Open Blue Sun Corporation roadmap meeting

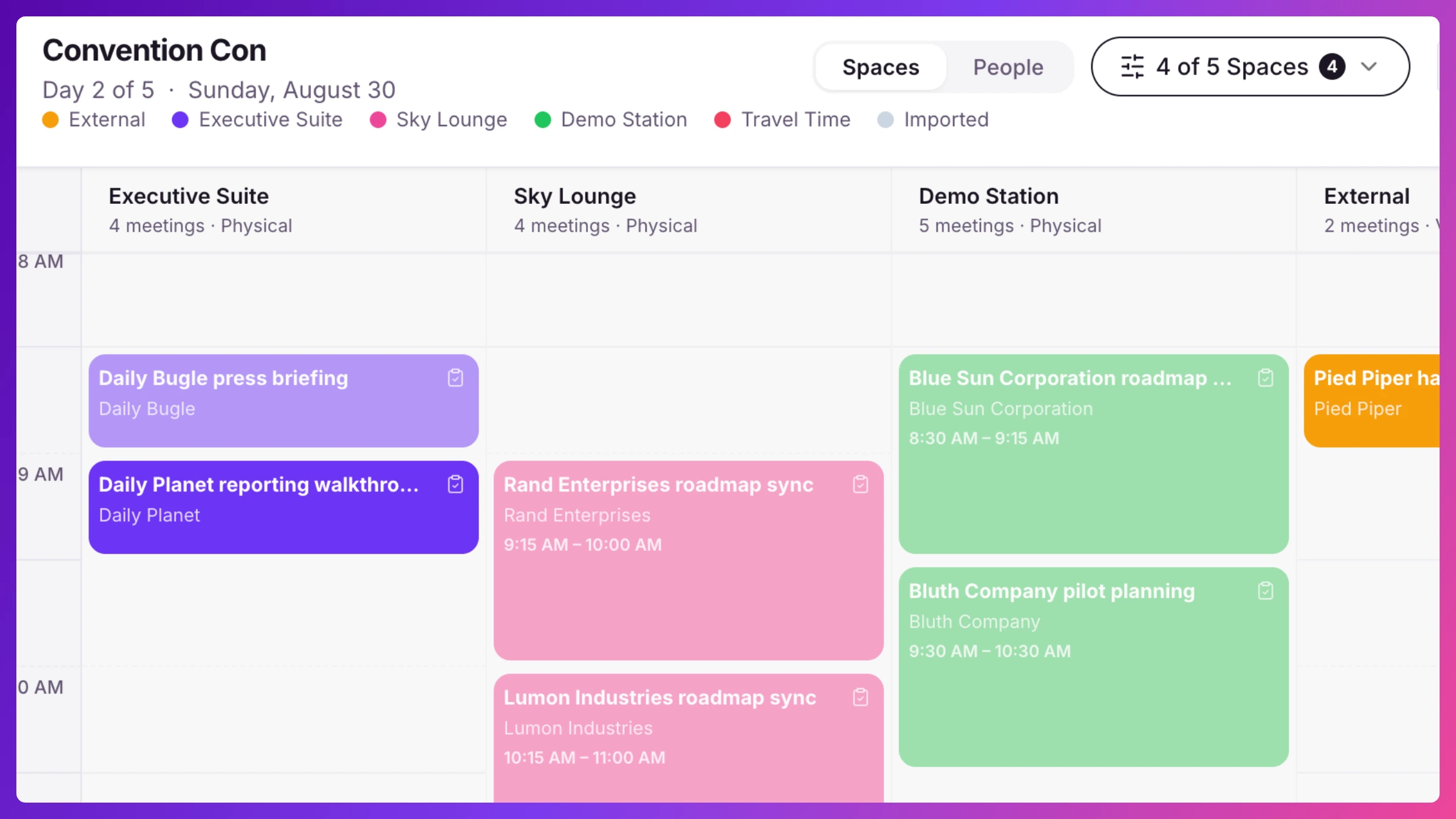[1094, 454]
